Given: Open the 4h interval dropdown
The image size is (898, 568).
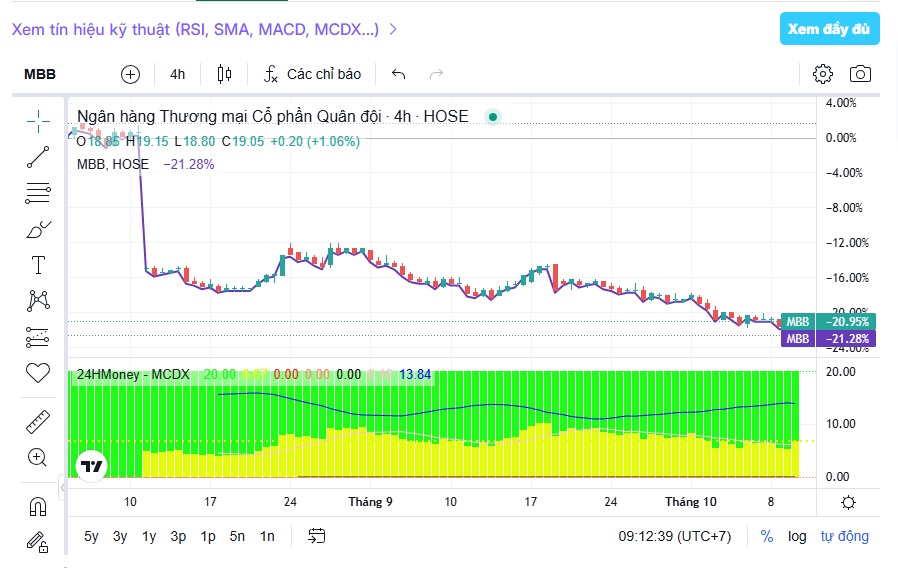Looking at the screenshot, I should click(178, 74).
